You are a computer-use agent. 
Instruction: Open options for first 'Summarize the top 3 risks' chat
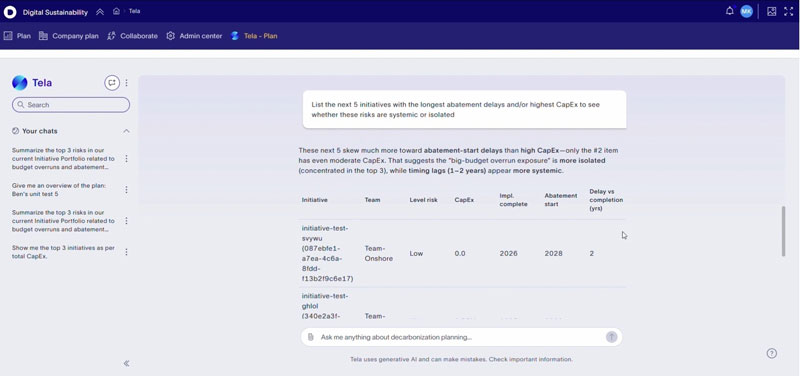tap(127, 159)
